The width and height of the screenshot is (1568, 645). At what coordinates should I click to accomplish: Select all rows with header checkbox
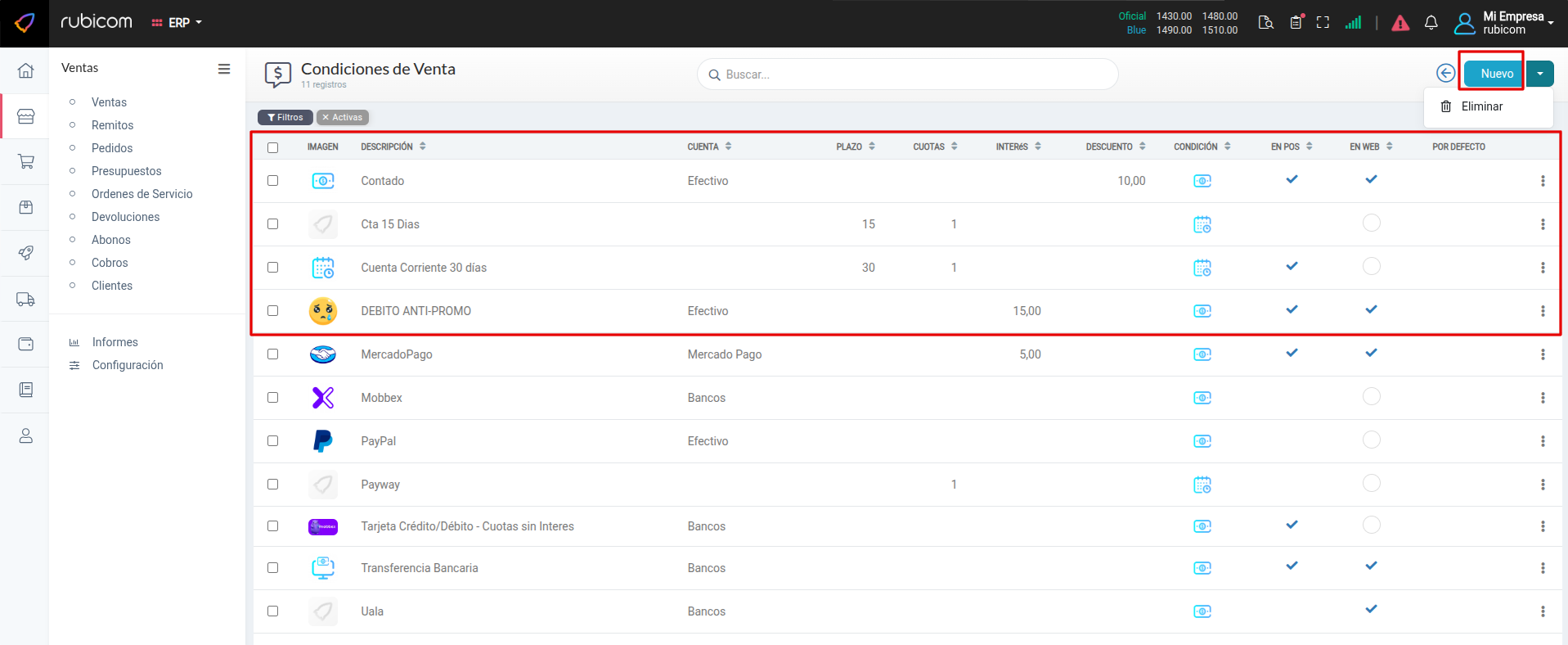click(x=273, y=147)
